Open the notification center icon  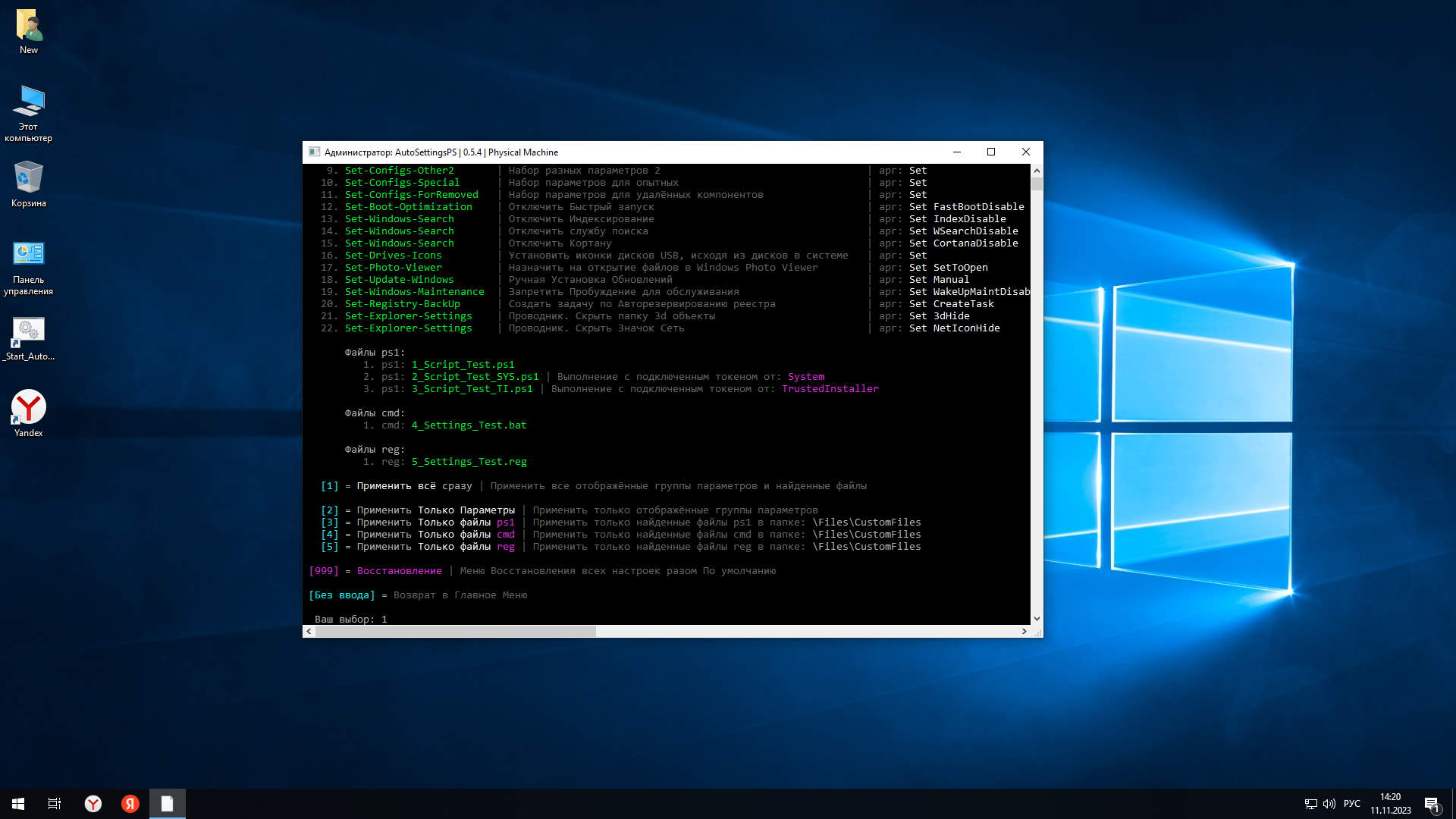tap(1432, 804)
